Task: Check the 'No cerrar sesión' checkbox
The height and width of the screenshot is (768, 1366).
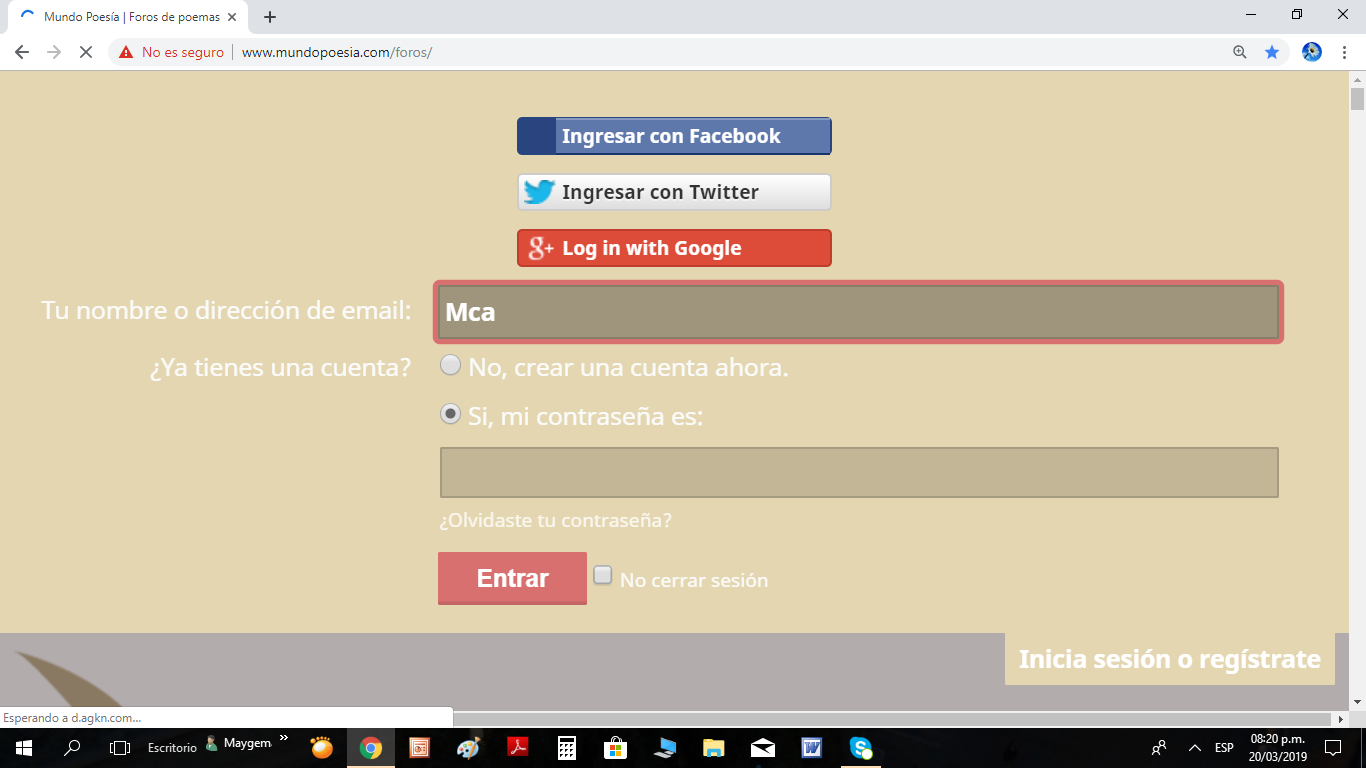Action: (x=603, y=575)
